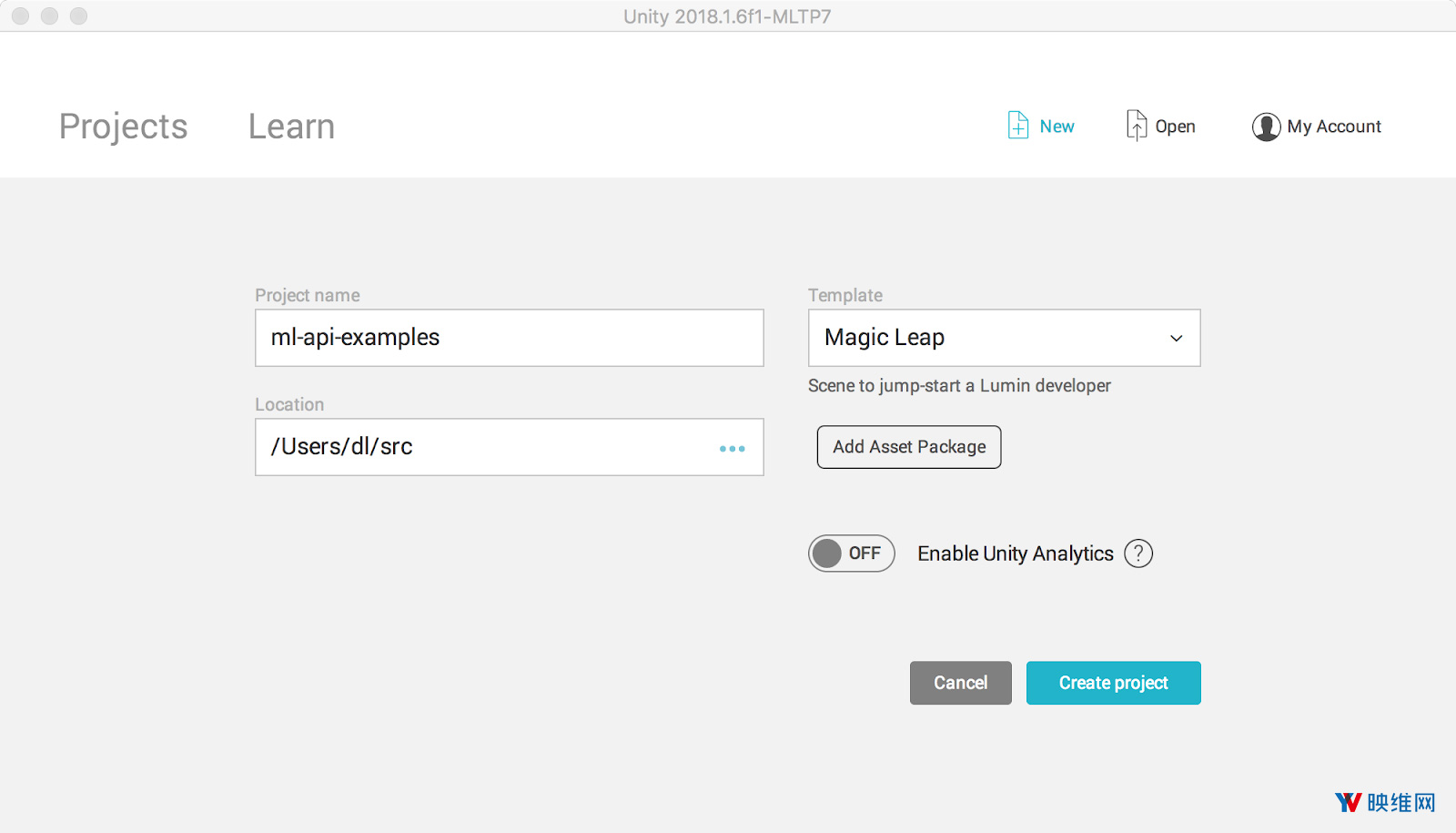Screen dimensions: 1456x833
Task: Click the Location path field showing /Users/dl/src
Action: (x=482, y=447)
